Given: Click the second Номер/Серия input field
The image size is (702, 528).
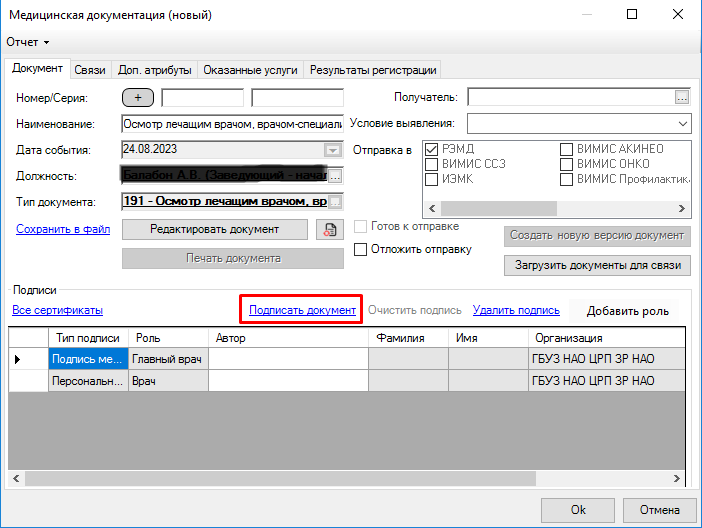Looking at the screenshot, I should (x=297, y=98).
